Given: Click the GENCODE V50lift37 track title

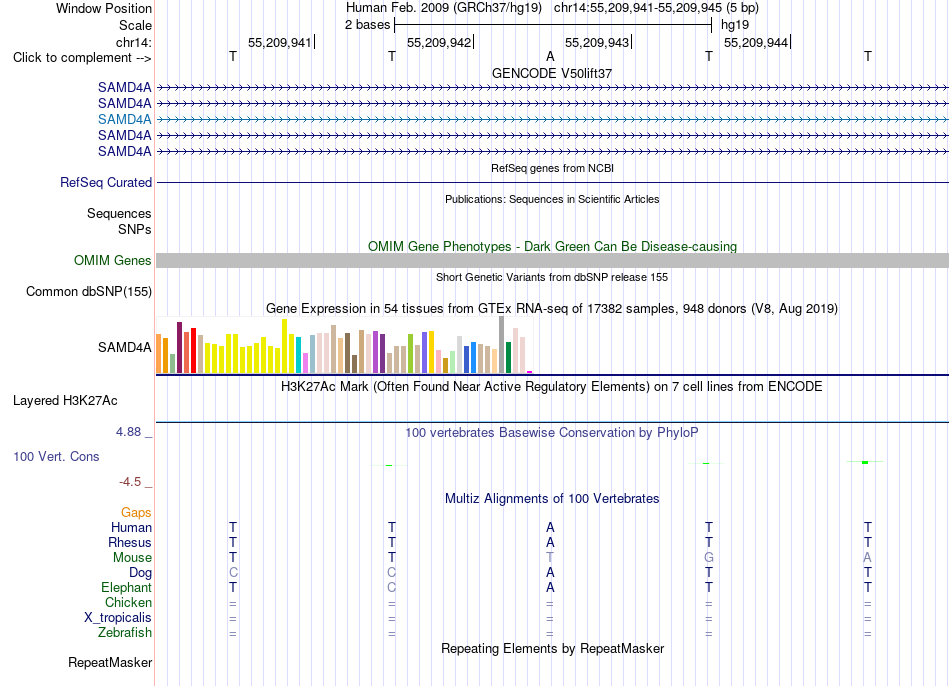Looking at the screenshot, I should pyautogui.click(x=552, y=73).
